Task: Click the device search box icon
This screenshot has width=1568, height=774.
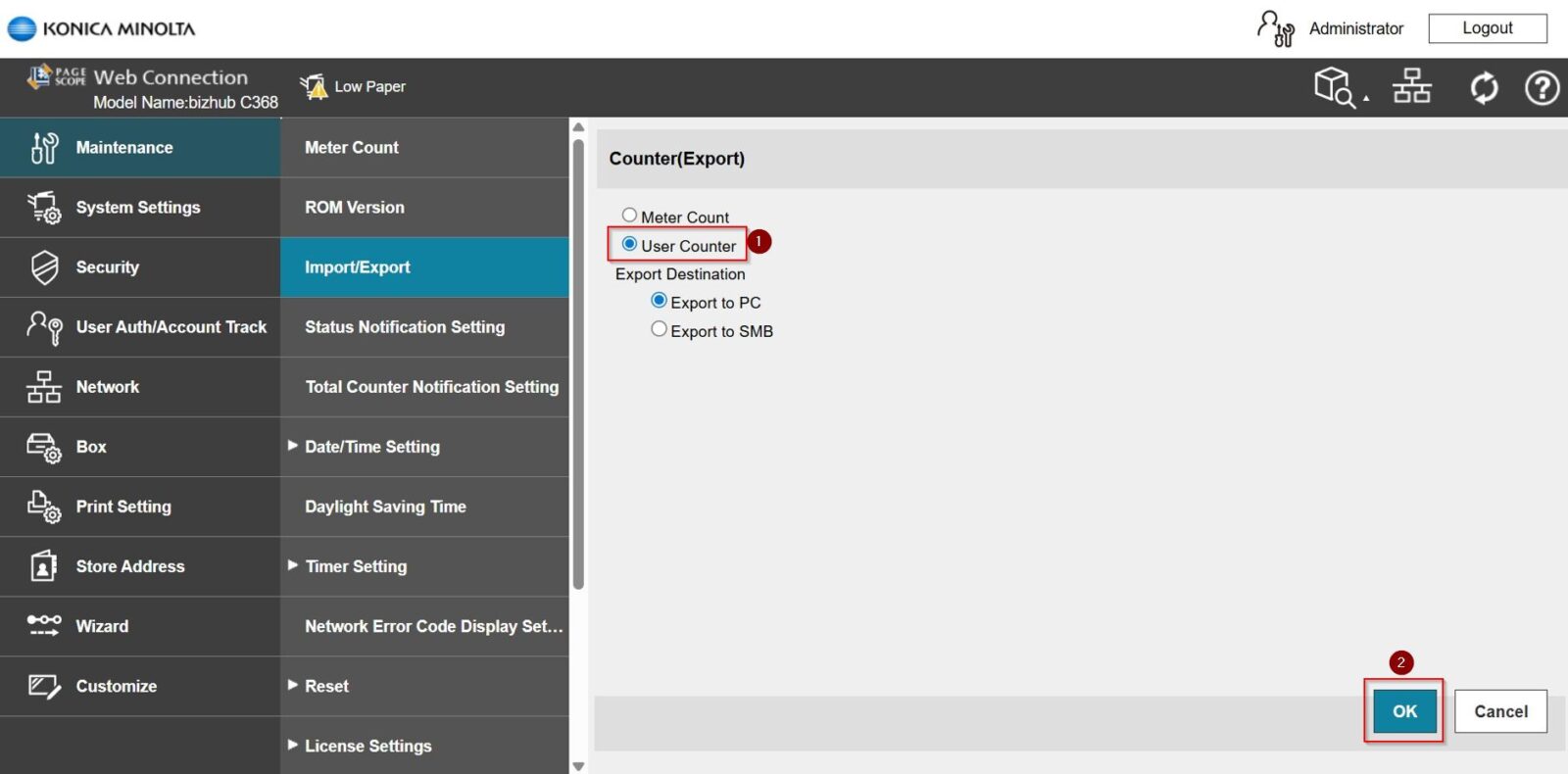Action: pos(1335,86)
